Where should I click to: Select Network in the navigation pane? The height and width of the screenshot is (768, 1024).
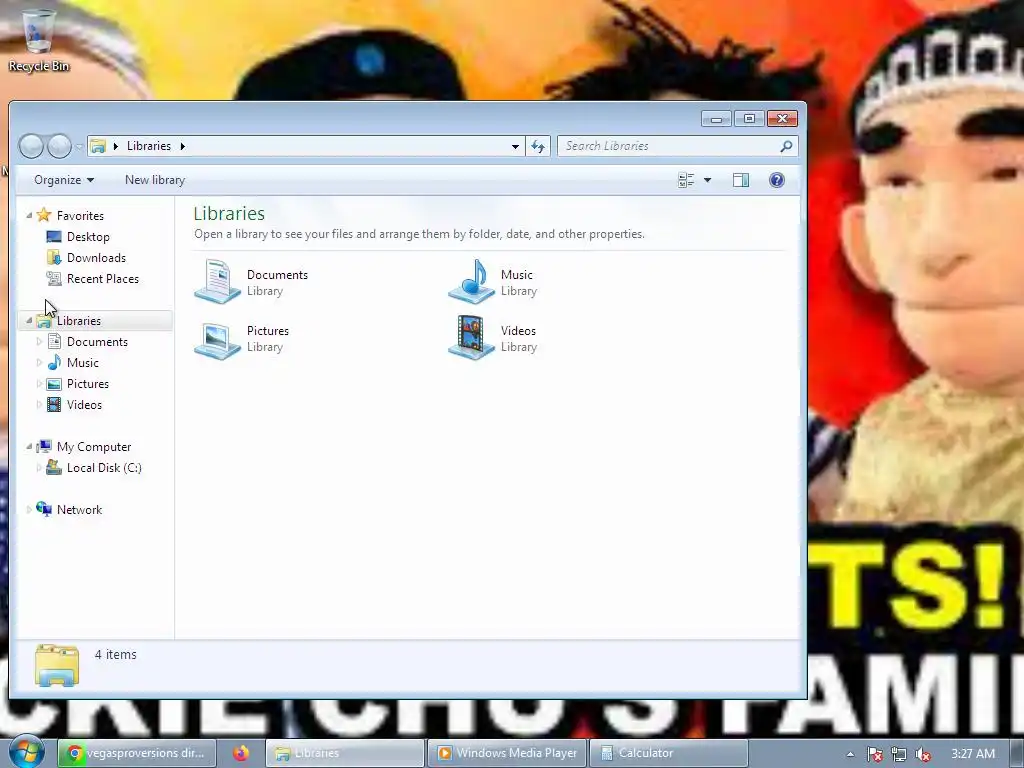pos(79,509)
